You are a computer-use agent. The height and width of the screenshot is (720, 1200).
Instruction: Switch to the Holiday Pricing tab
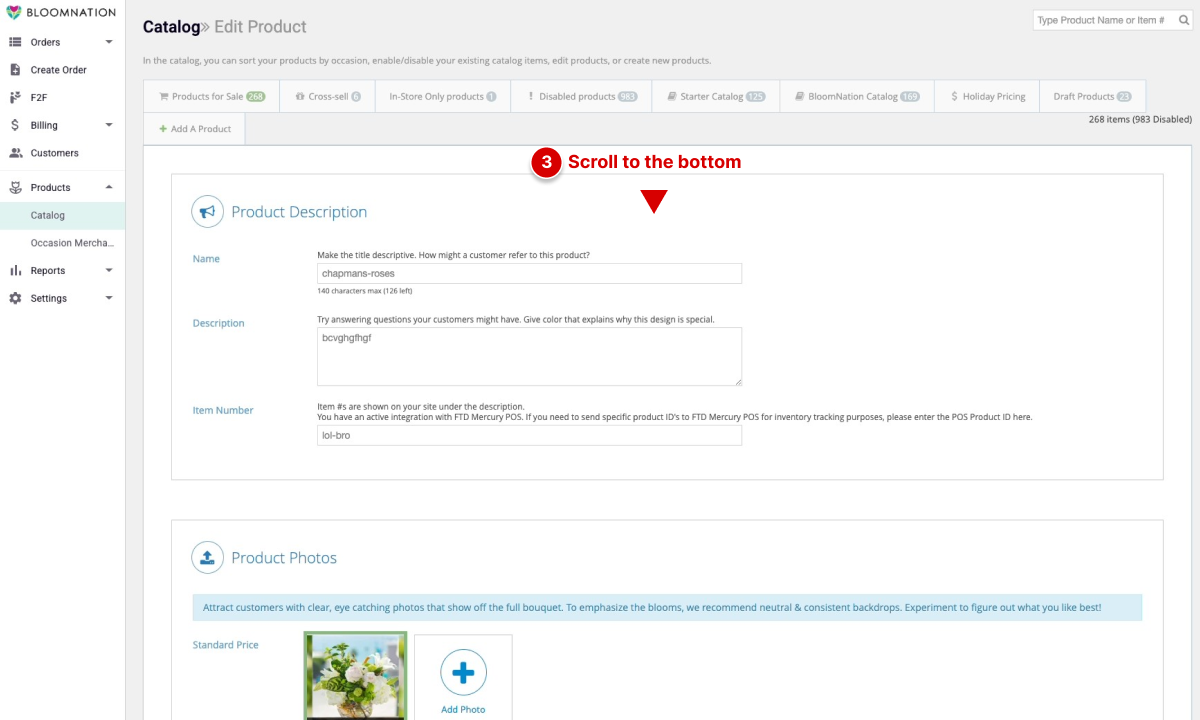987,97
